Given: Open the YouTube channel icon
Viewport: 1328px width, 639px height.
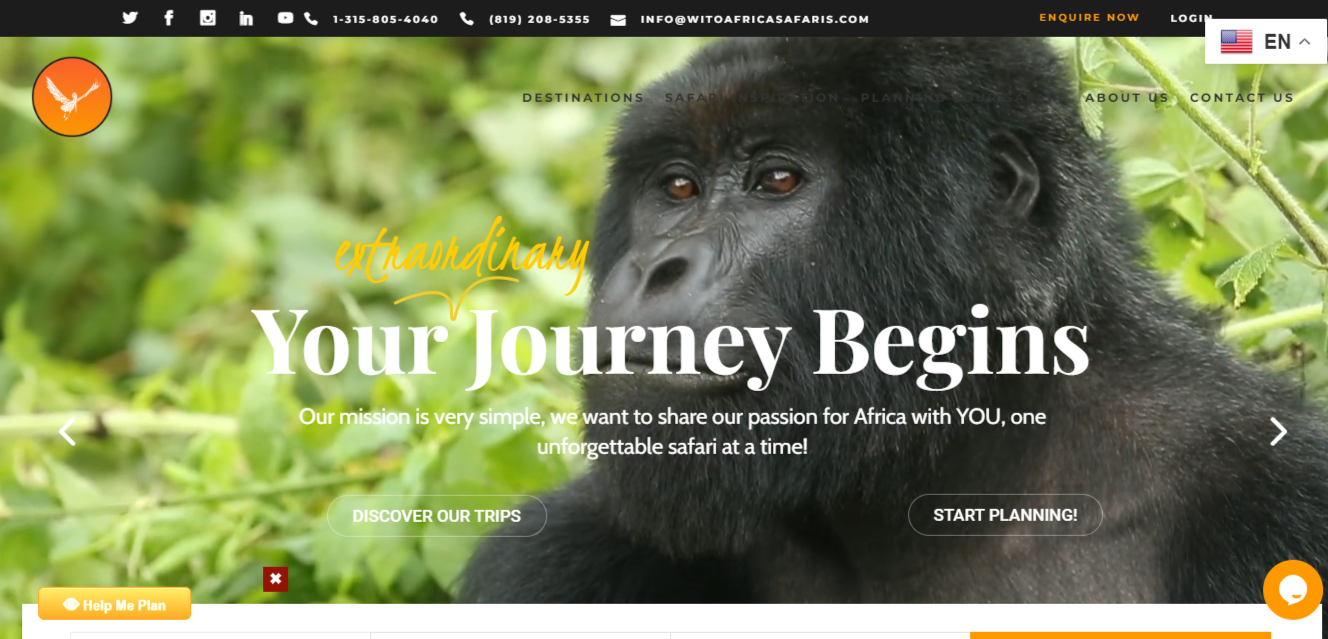Looking at the screenshot, I should (x=286, y=18).
